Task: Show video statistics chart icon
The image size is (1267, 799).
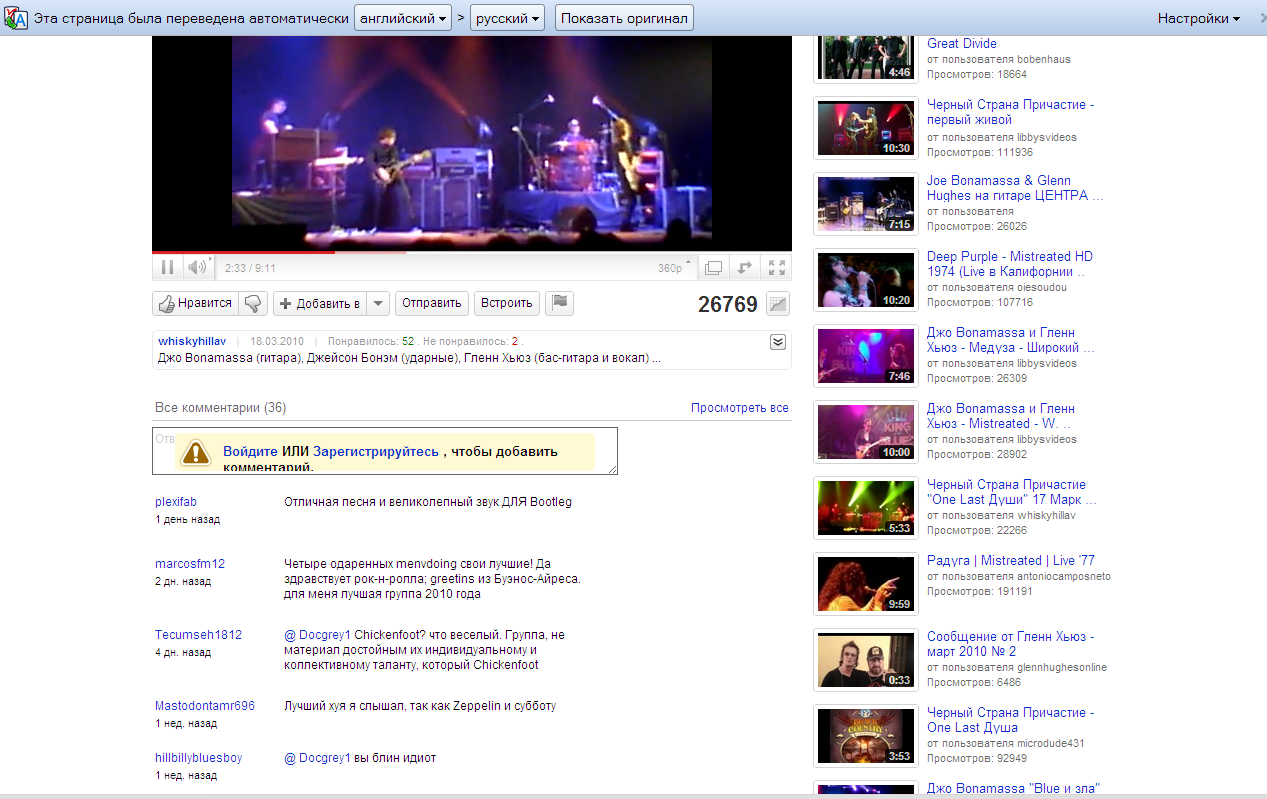Action: pyautogui.click(x=776, y=304)
